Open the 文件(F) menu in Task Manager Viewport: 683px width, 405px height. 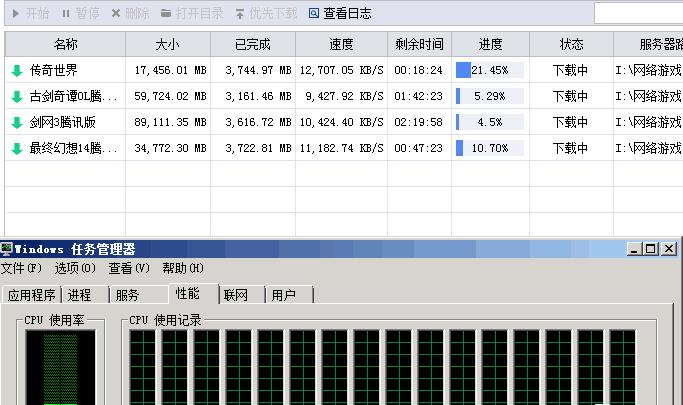tap(21, 268)
